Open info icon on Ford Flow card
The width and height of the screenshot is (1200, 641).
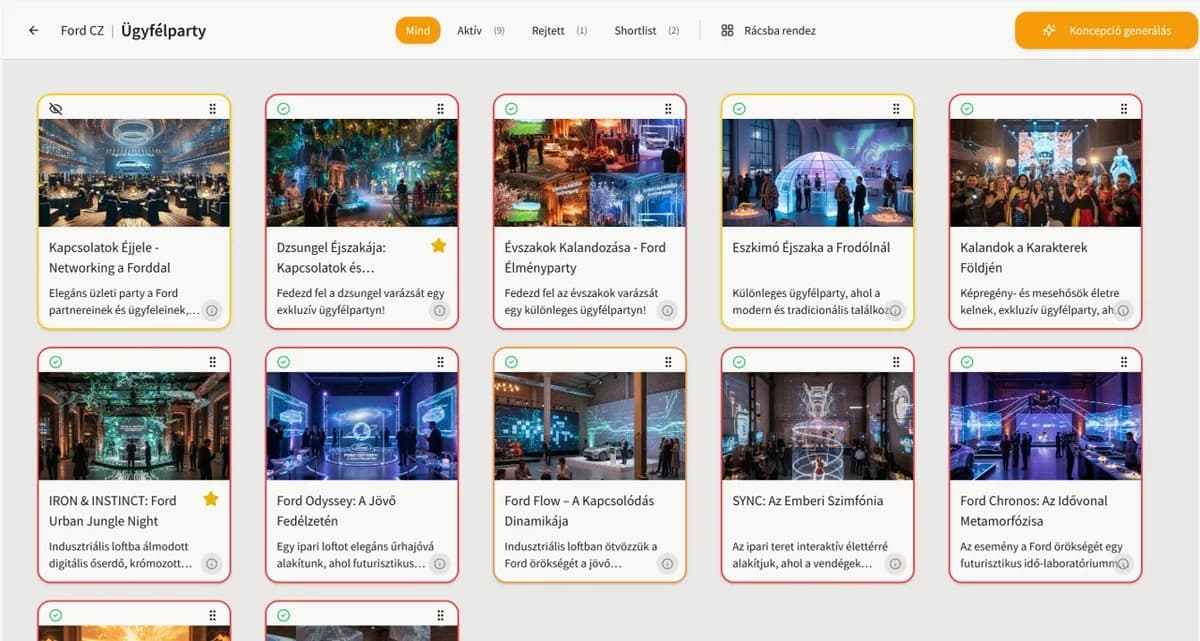coord(668,563)
